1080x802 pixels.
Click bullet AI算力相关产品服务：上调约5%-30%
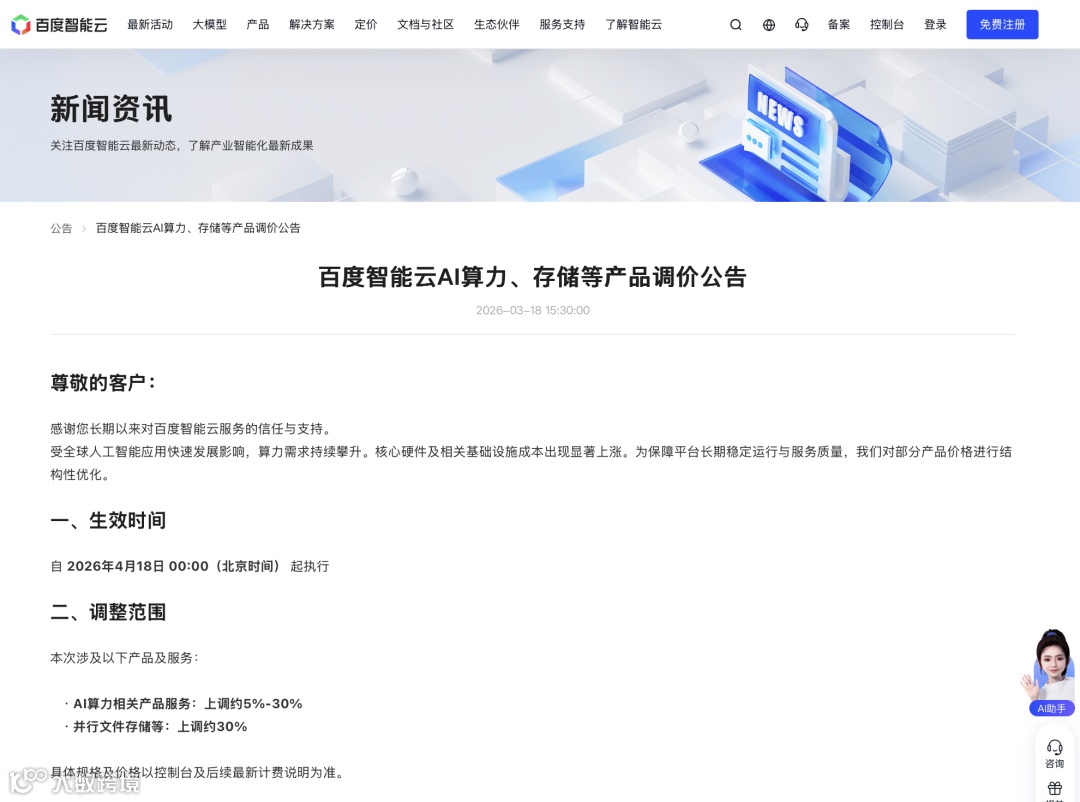(187, 703)
